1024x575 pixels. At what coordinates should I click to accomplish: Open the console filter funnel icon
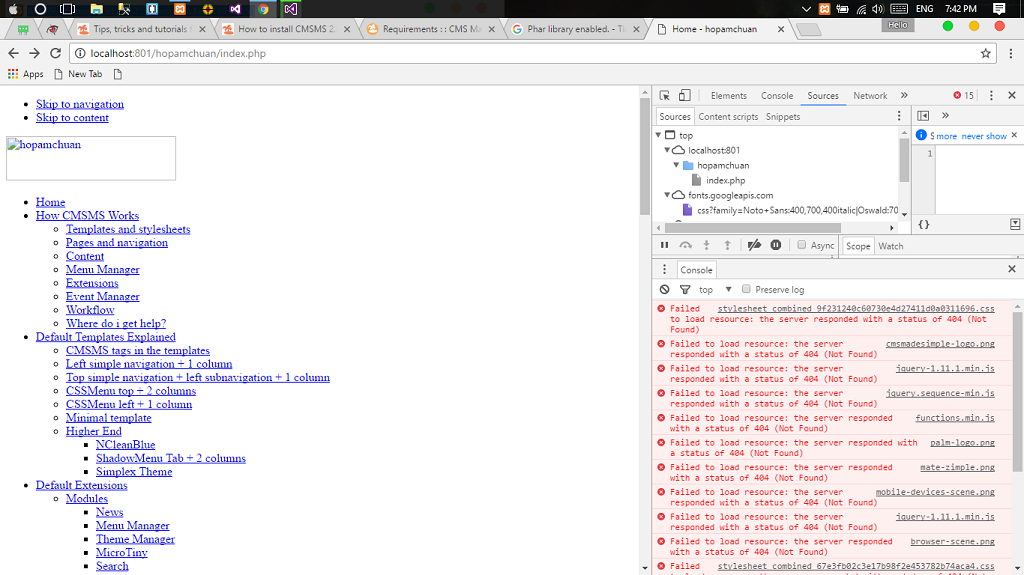tap(685, 289)
